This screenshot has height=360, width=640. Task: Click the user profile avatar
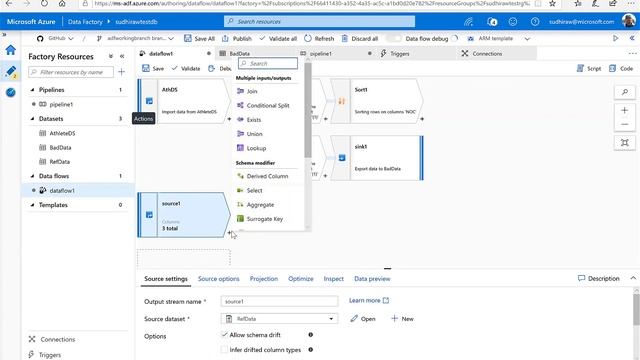[x=629, y=21]
